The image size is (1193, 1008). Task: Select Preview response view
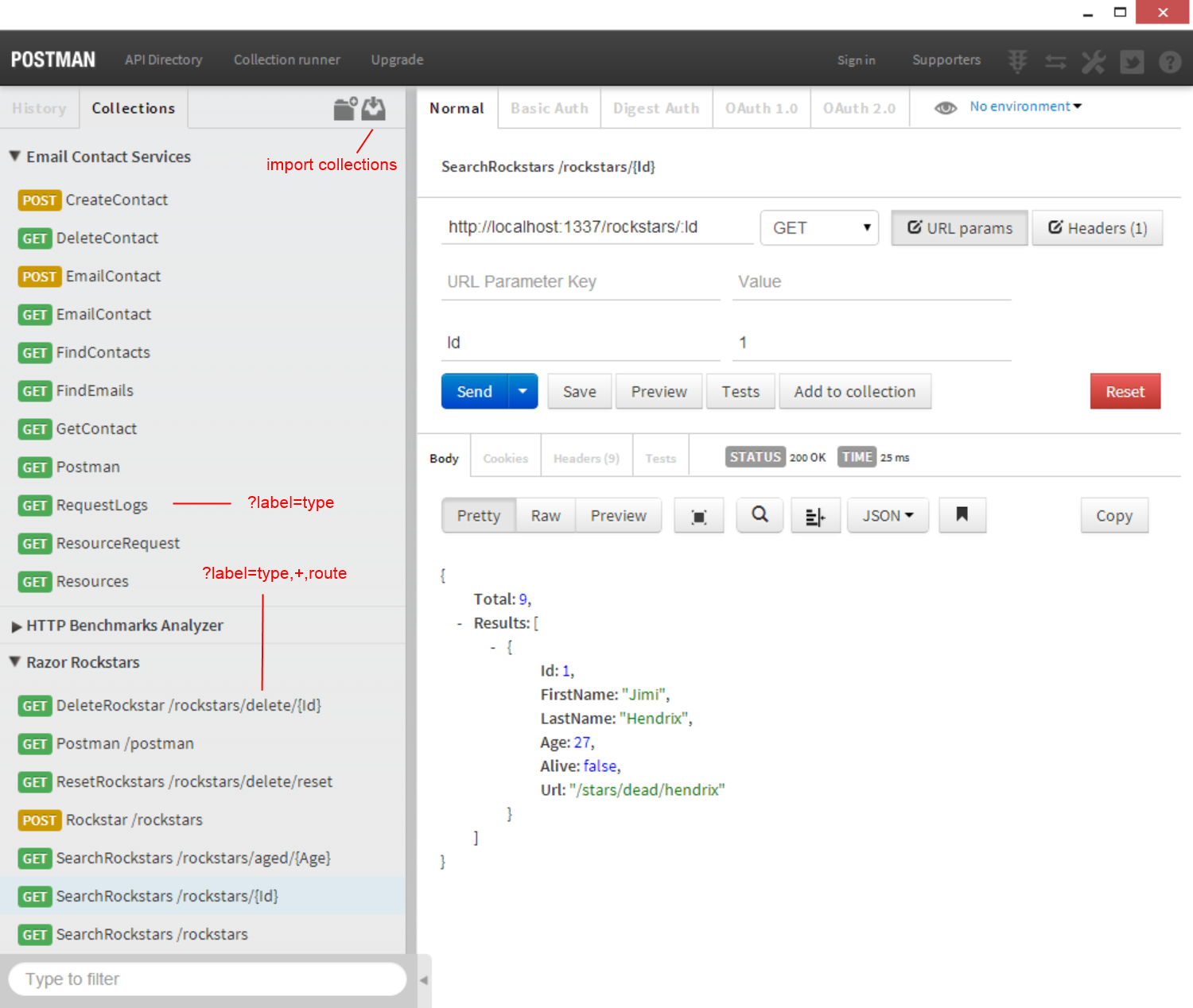pos(619,516)
